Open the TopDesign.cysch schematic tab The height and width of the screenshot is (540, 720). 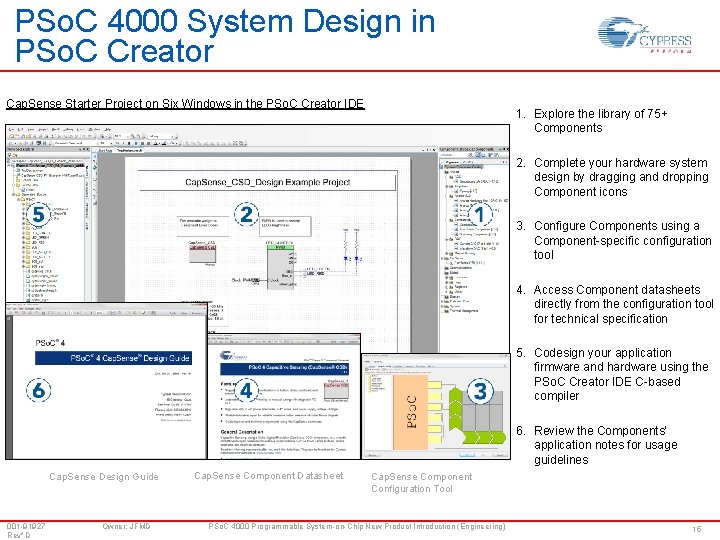pyautogui.click(x=129, y=150)
